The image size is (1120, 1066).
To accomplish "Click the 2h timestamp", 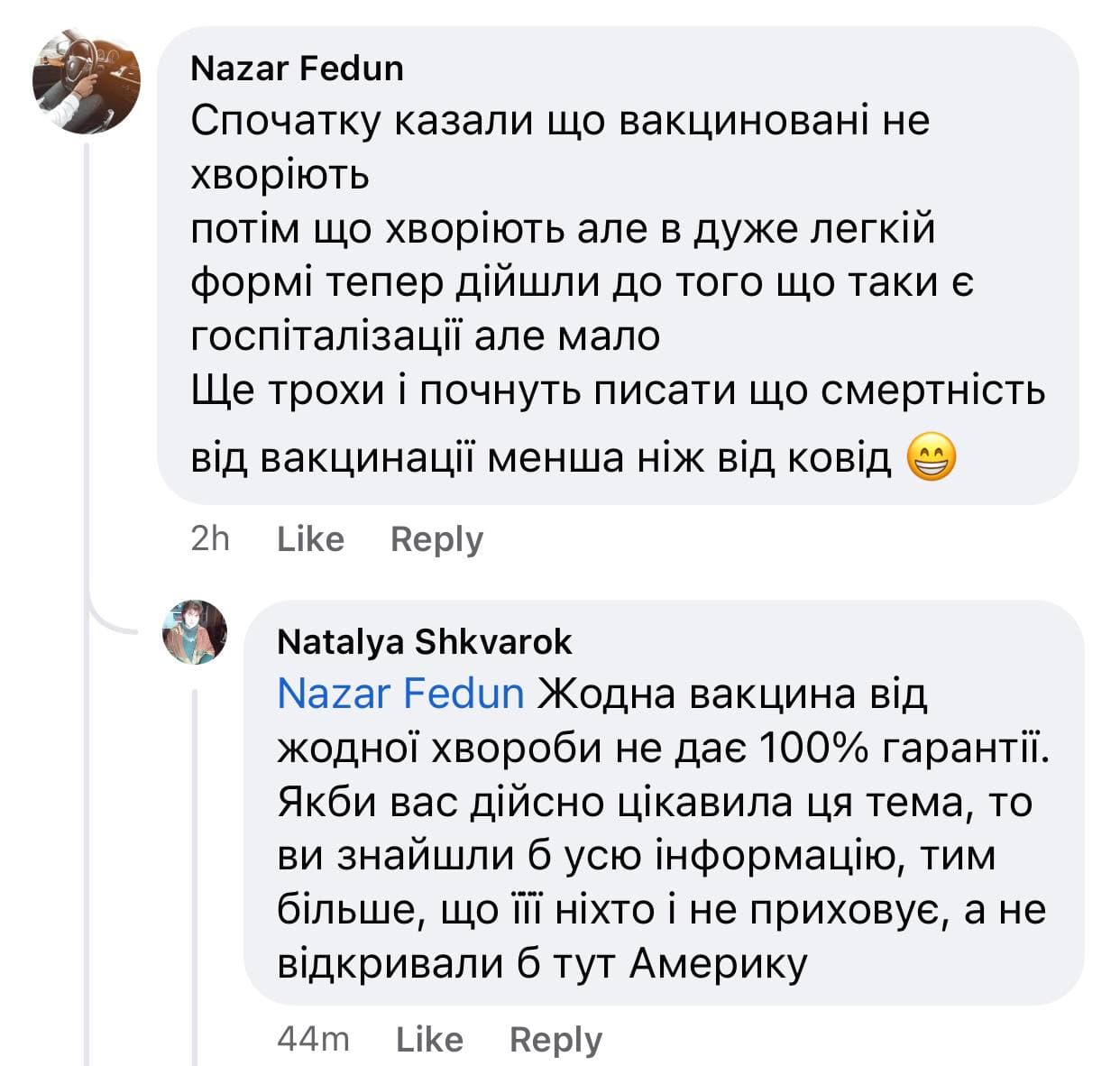I will click(210, 539).
